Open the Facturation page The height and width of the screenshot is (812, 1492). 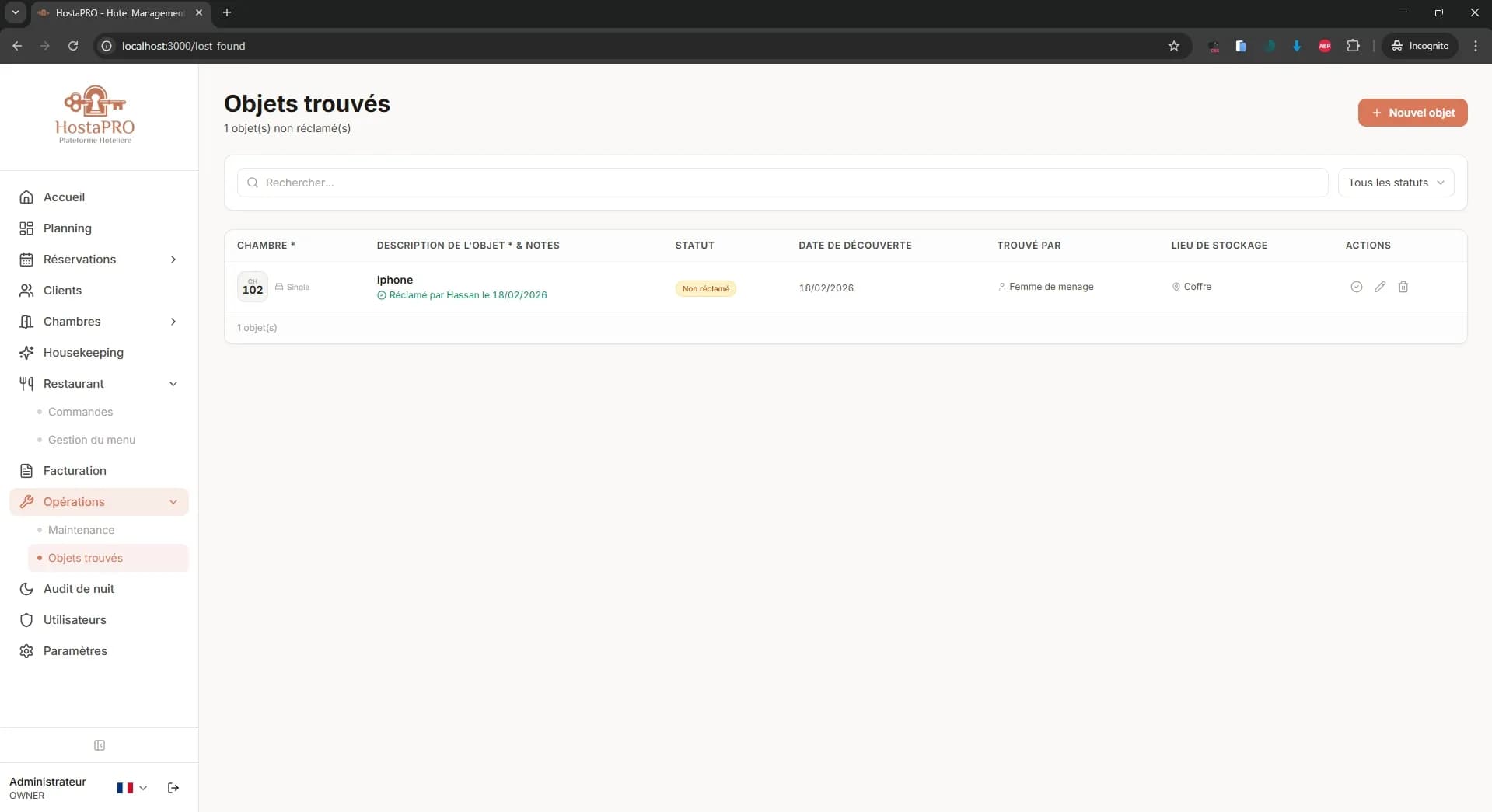75,471
